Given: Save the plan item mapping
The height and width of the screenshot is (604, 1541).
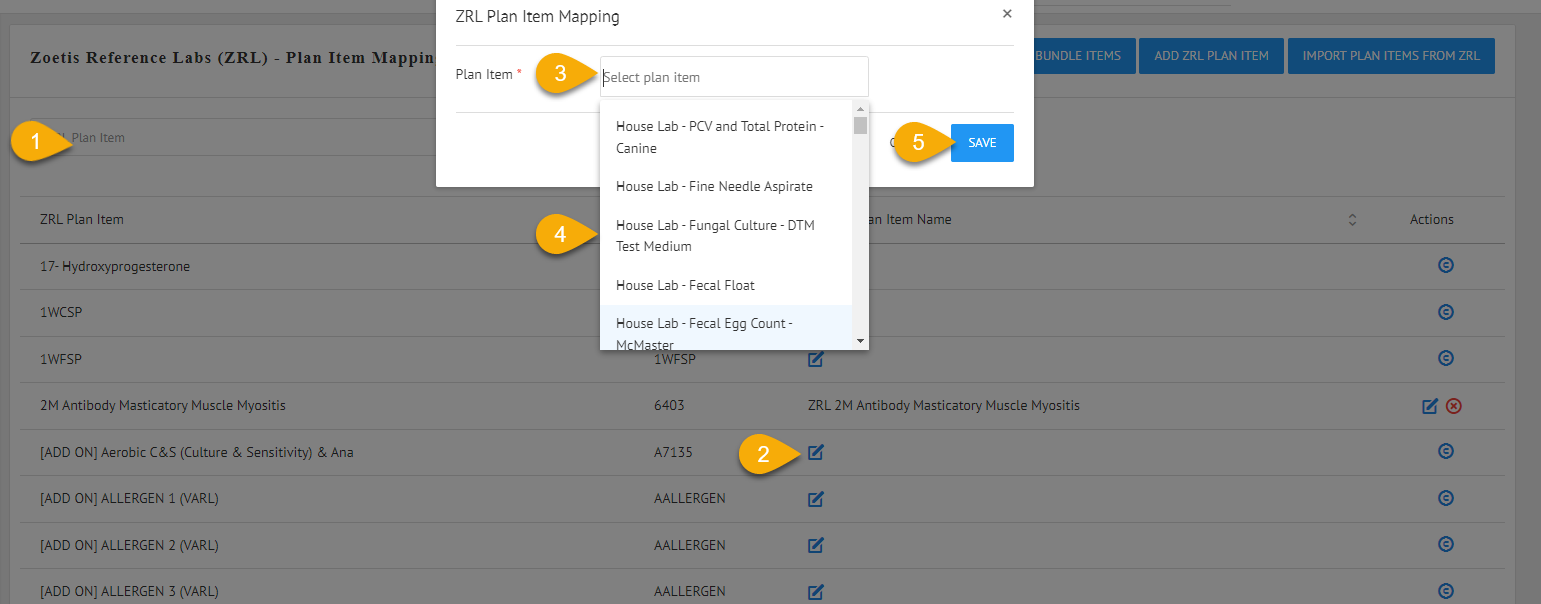Looking at the screenshot, I should (x=982, y=143).
